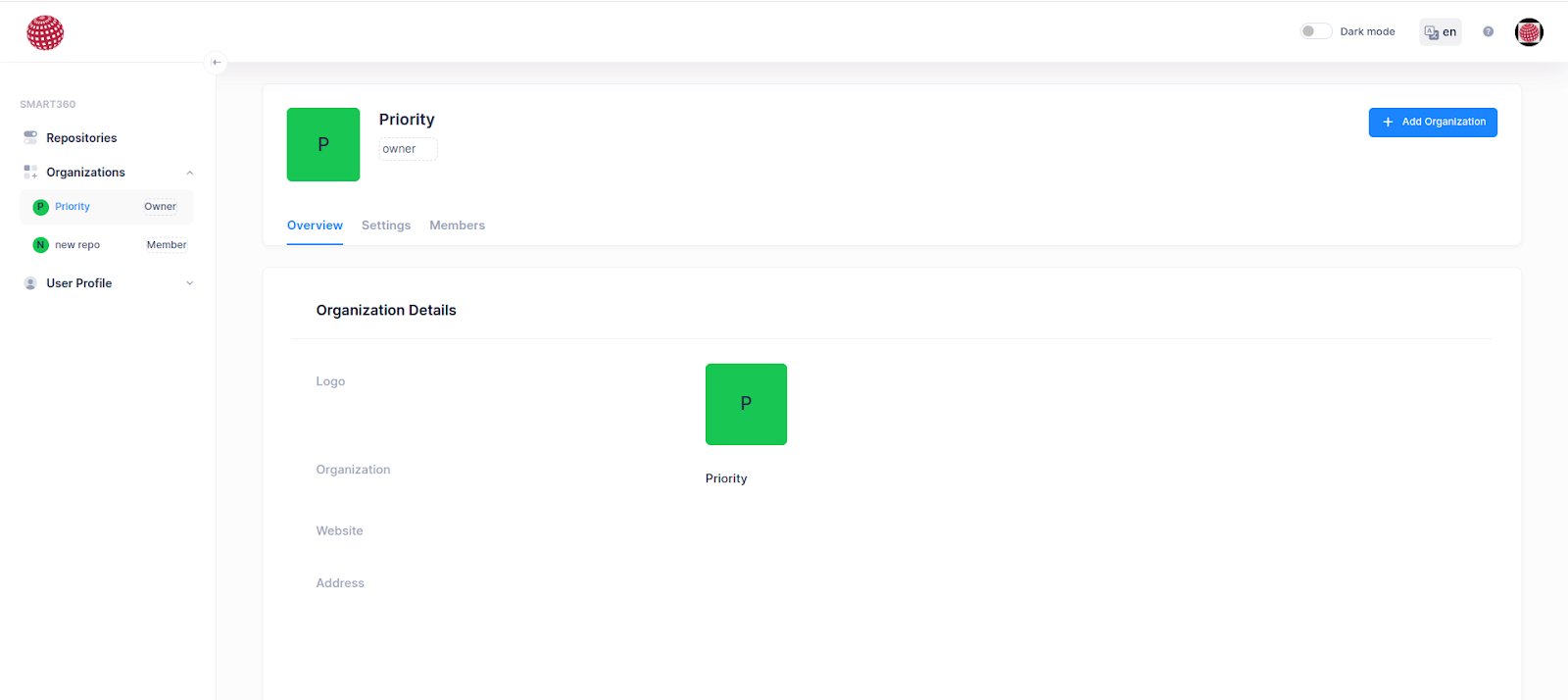Collapse the Organizations section chevron
The height and width of the screenshot is (700, 1568).
pos(190,173)
